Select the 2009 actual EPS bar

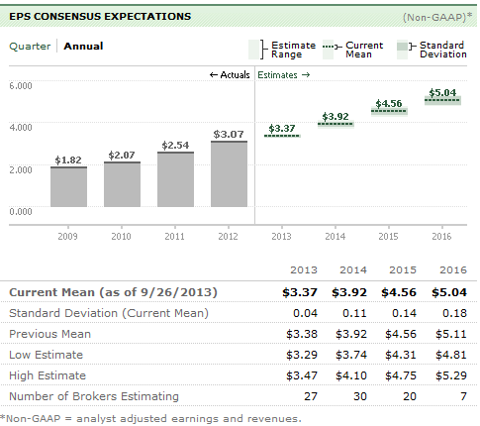click(x=69, y=187)
